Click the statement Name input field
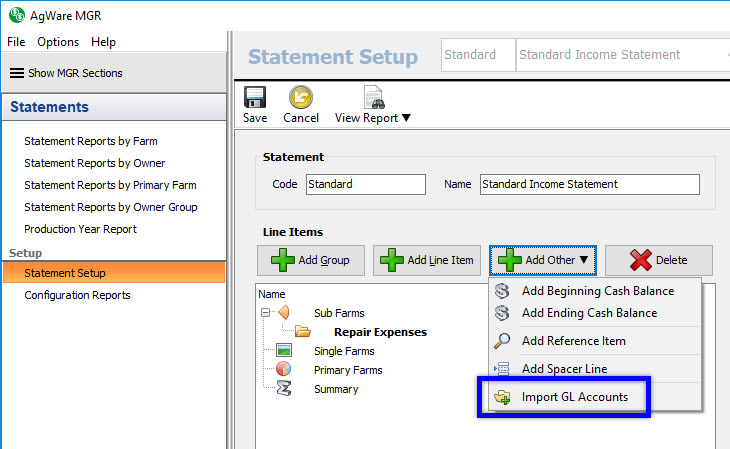 point(588,184)
